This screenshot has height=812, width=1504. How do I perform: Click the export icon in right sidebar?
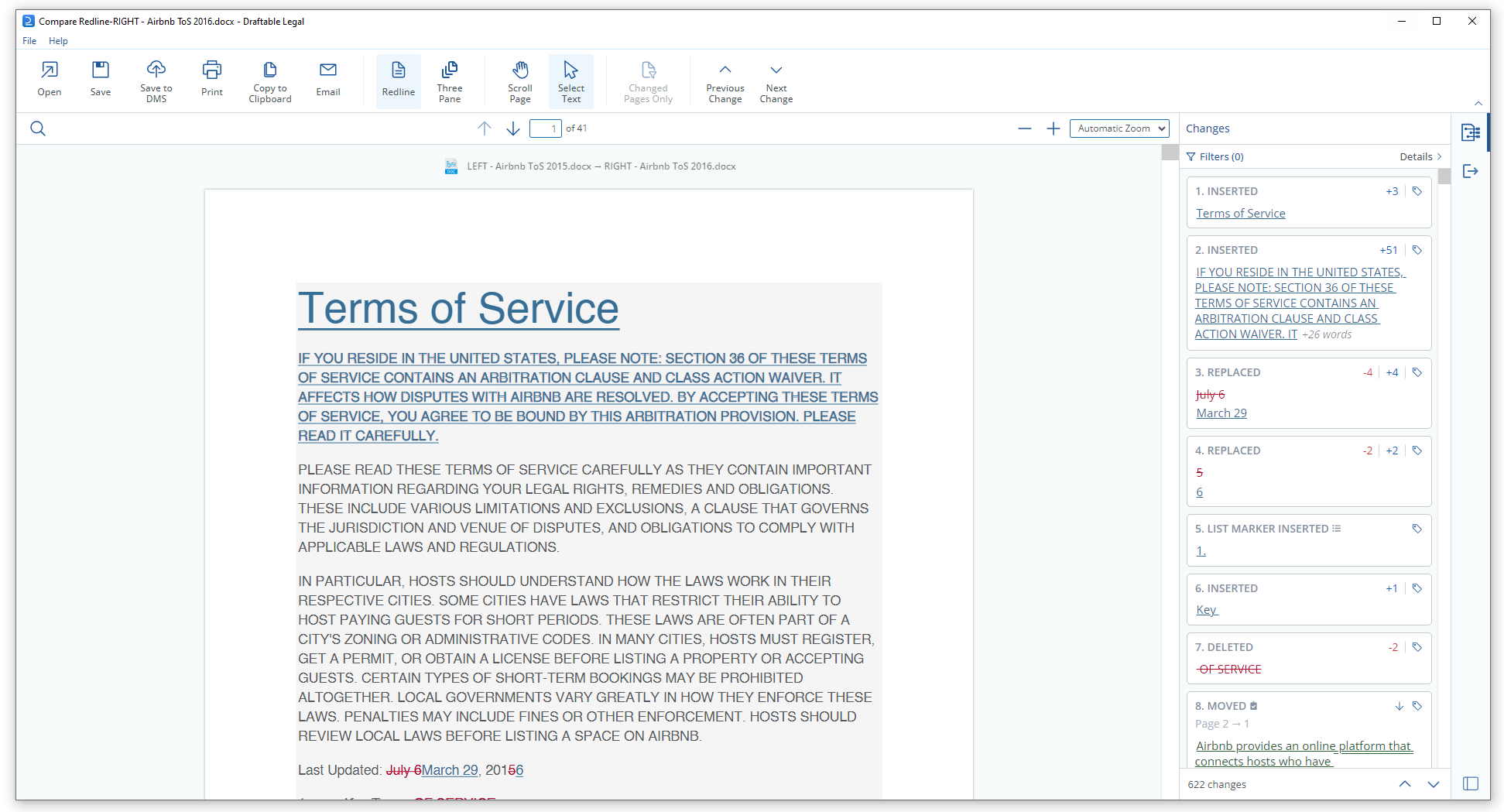coord(1471,171)
